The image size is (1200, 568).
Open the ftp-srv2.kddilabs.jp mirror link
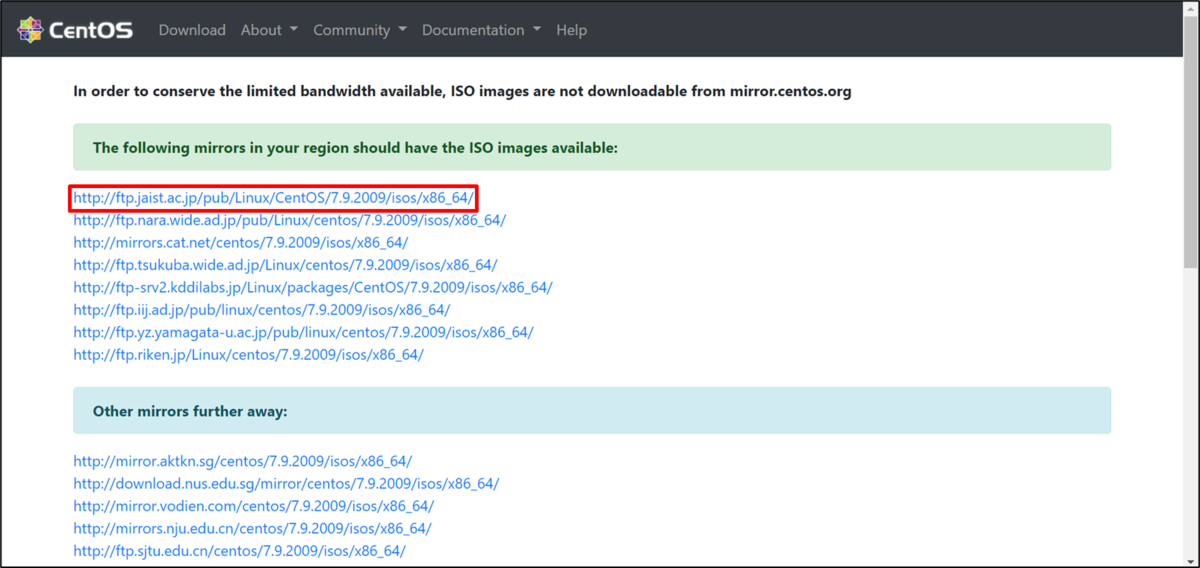(x=313, y=287)
